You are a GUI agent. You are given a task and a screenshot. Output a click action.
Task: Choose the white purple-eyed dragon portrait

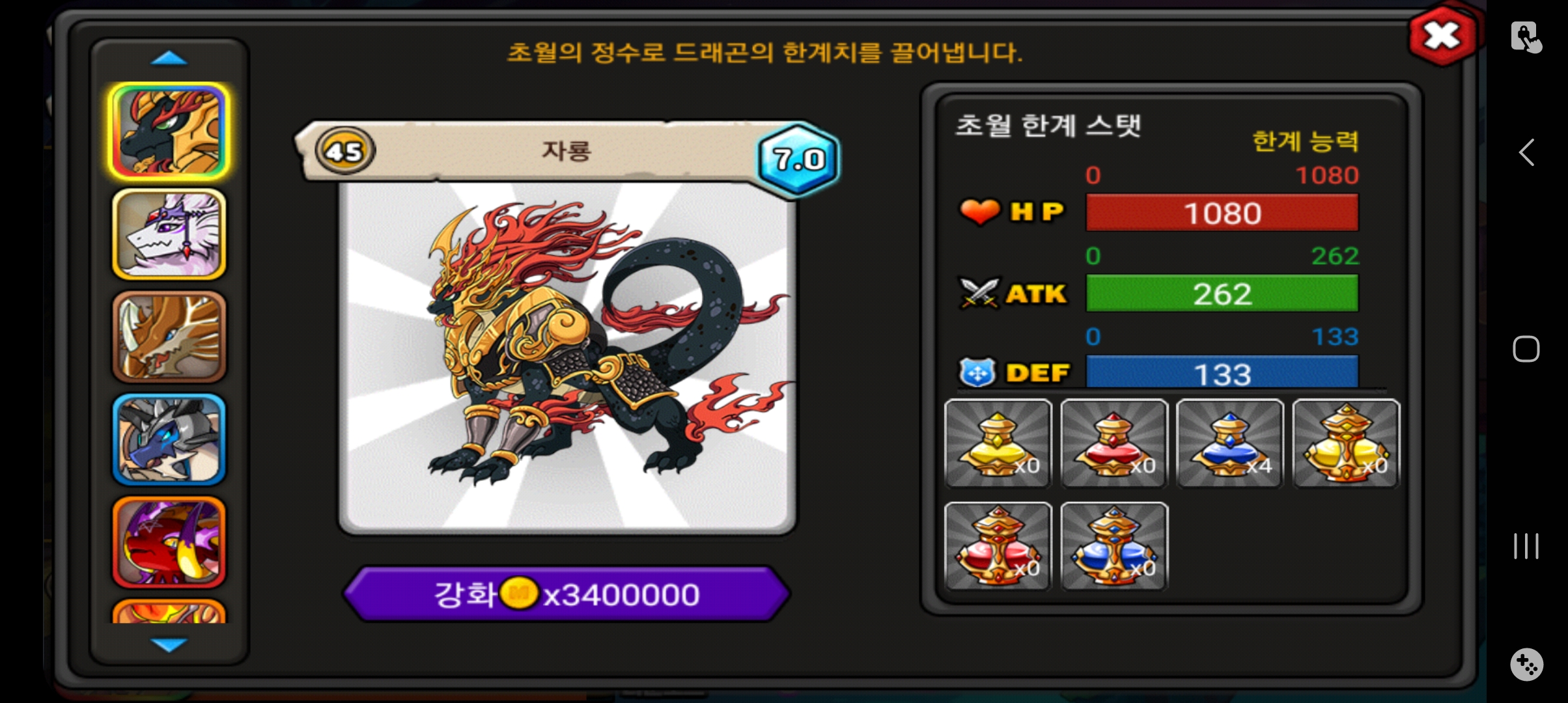point(169,234)
